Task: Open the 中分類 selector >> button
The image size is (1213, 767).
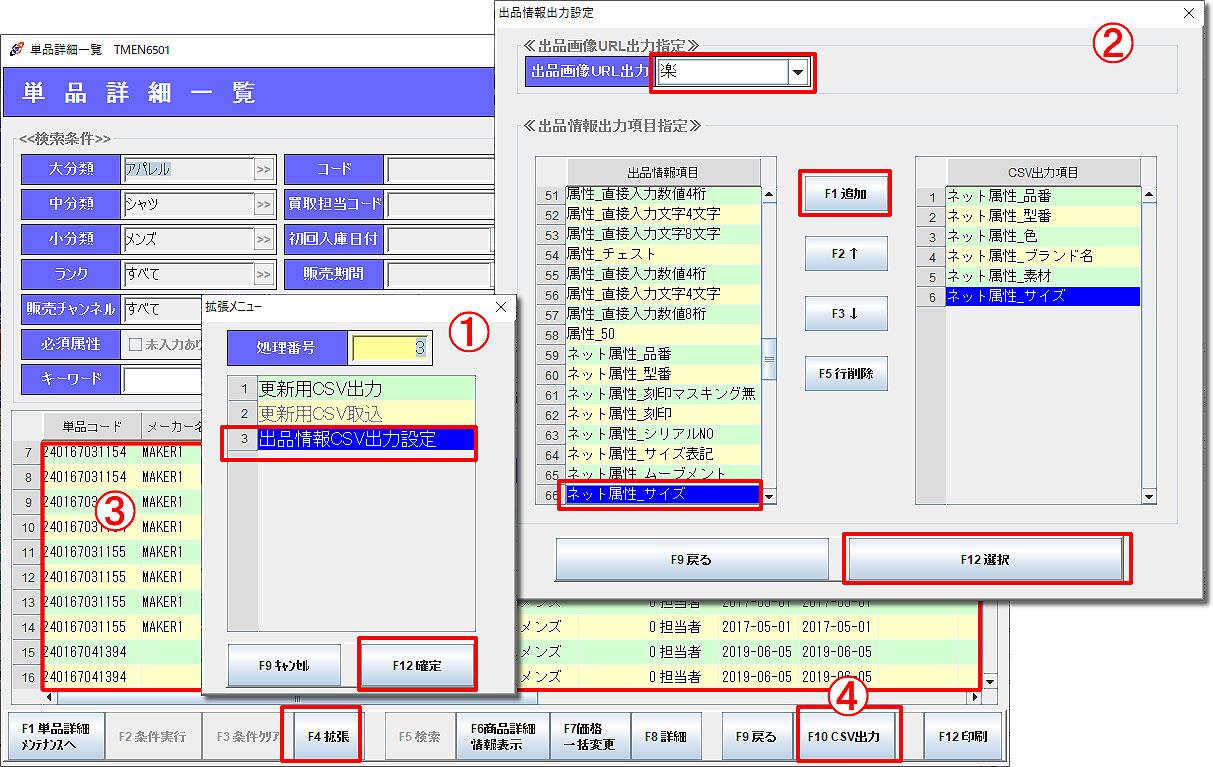Action: [x=263, y=204]
